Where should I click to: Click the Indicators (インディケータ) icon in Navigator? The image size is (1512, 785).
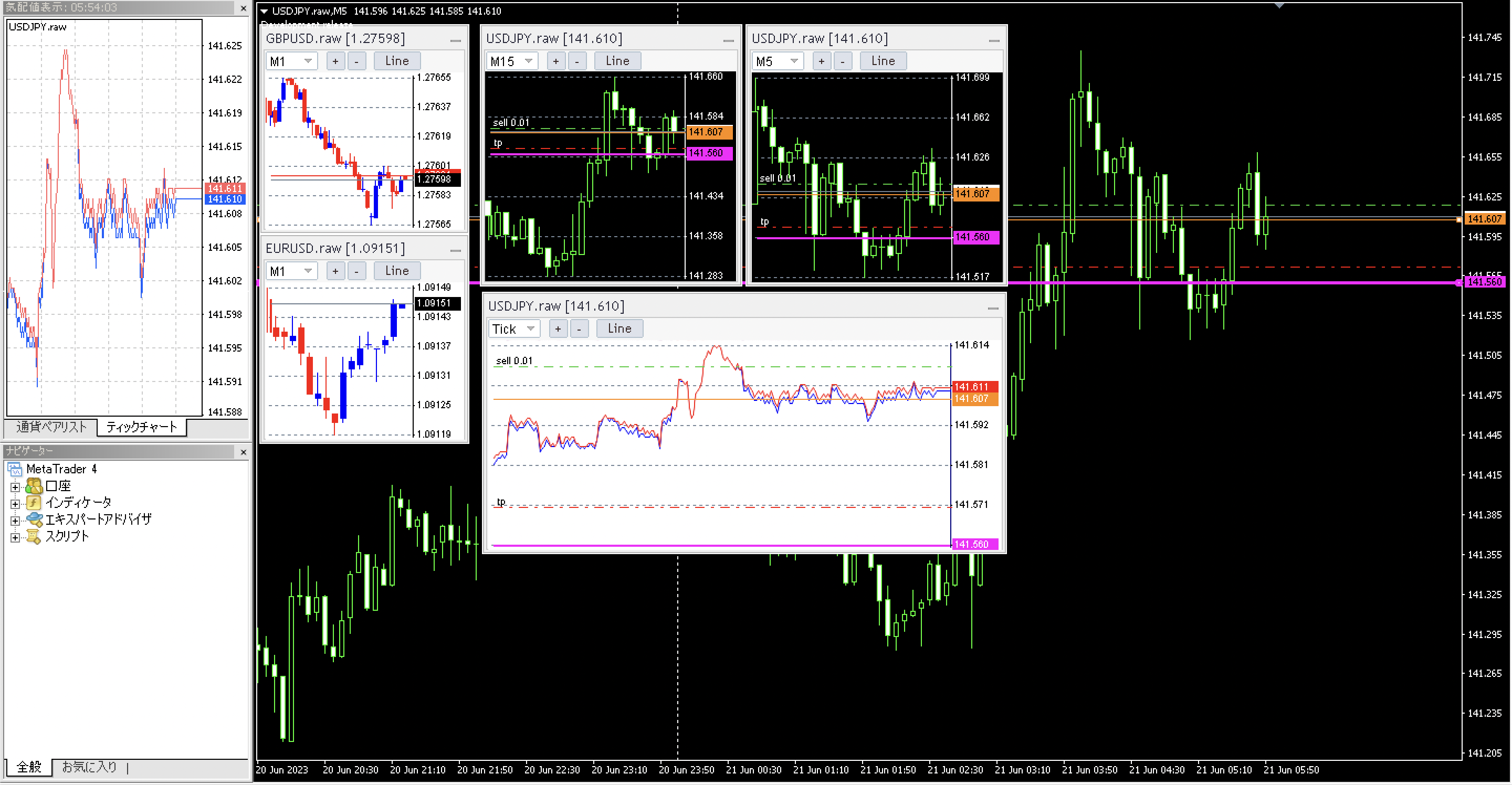(x=34, y=503)
